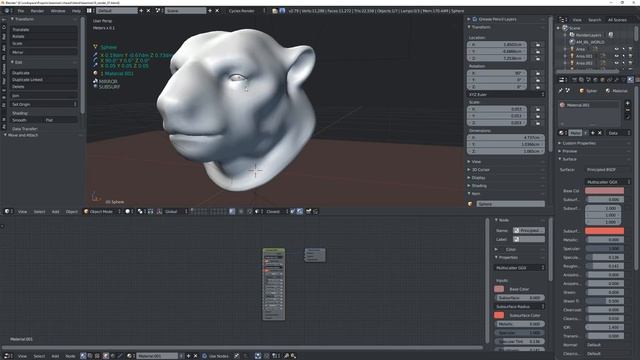Expand the Preview panel in material tab
The image size is (640, 360).
pos(560,151)
